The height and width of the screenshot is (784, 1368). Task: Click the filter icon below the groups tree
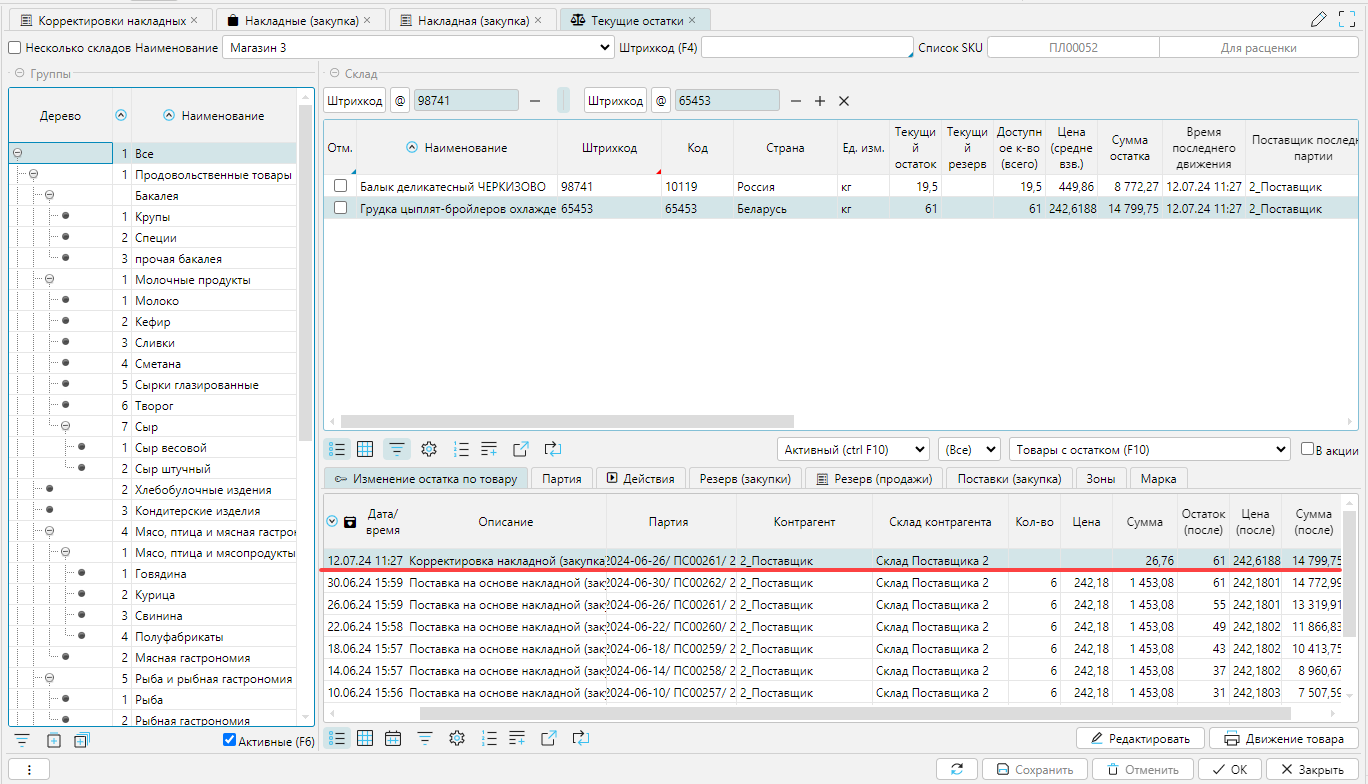point(21,740)
